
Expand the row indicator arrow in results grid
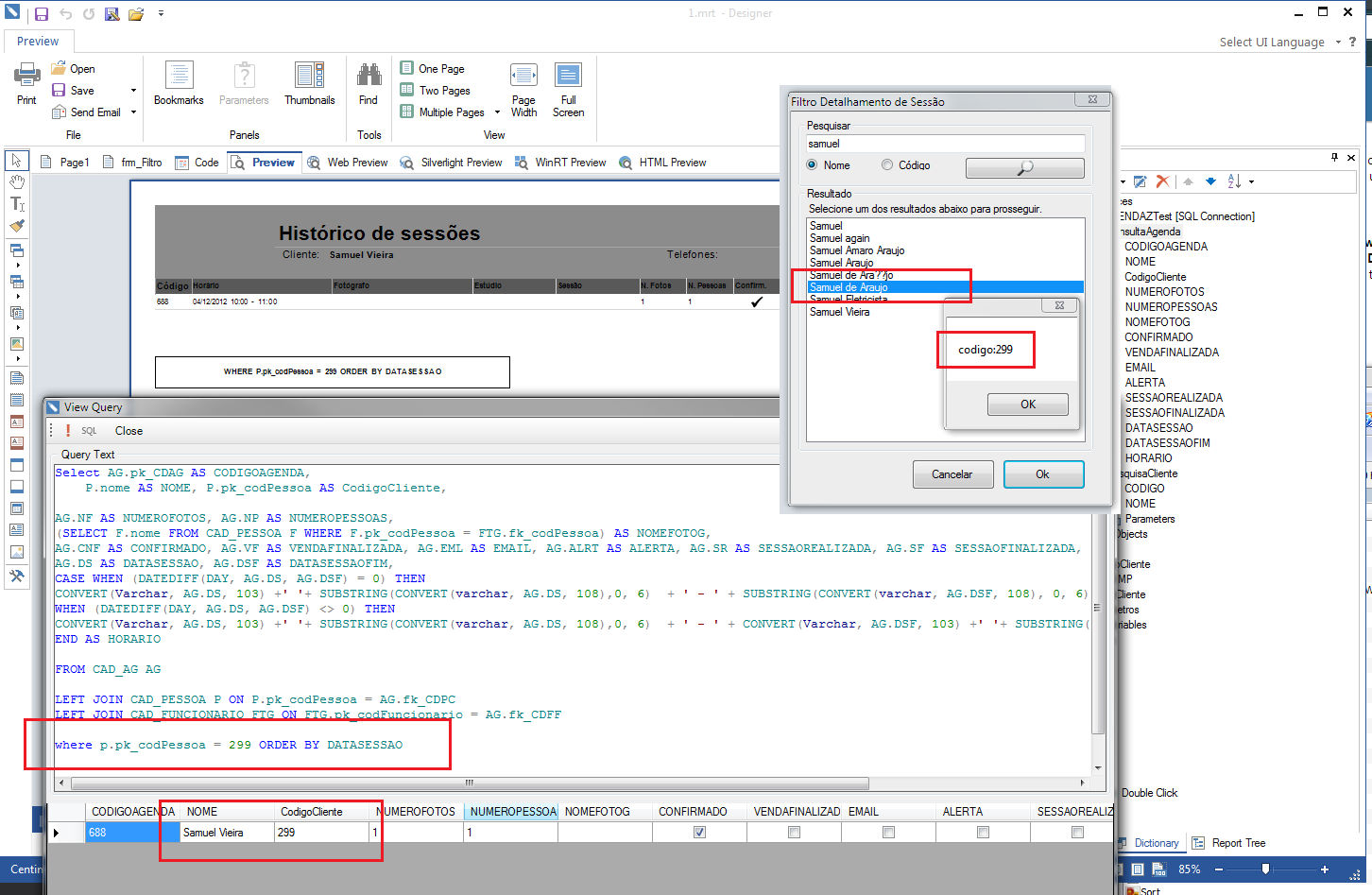click(x=57, y=833)
